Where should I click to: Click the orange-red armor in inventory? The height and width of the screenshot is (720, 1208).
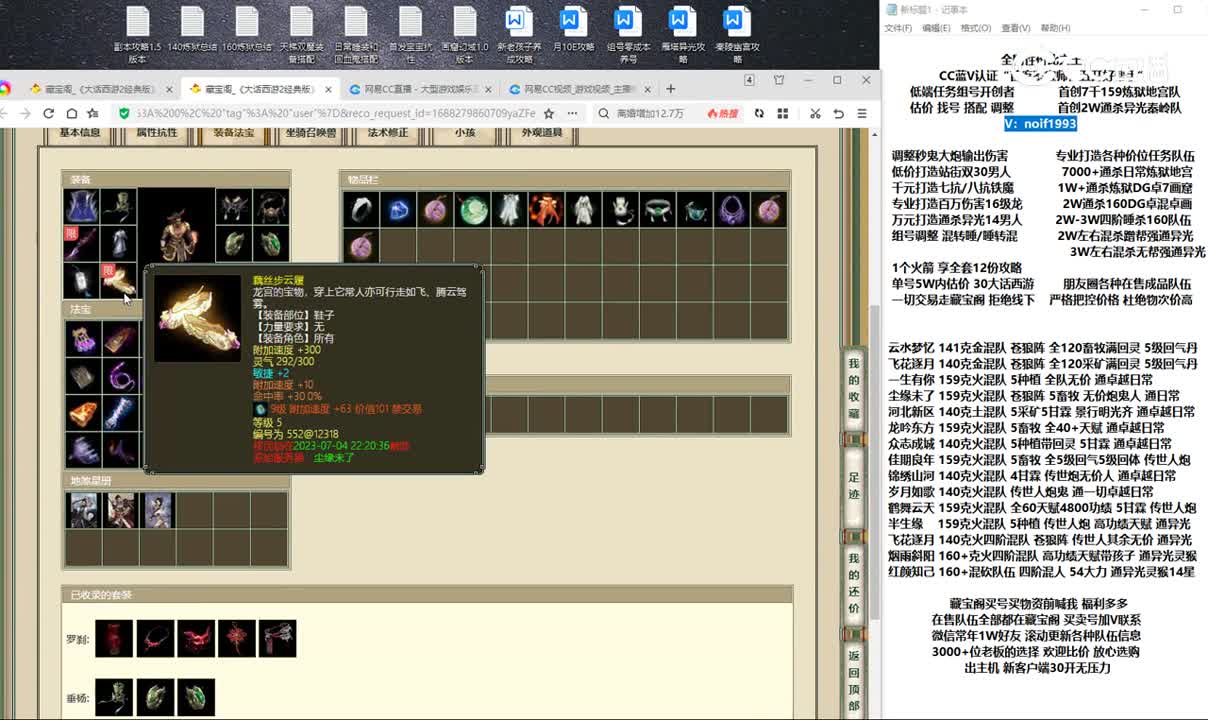click(546, 210)
